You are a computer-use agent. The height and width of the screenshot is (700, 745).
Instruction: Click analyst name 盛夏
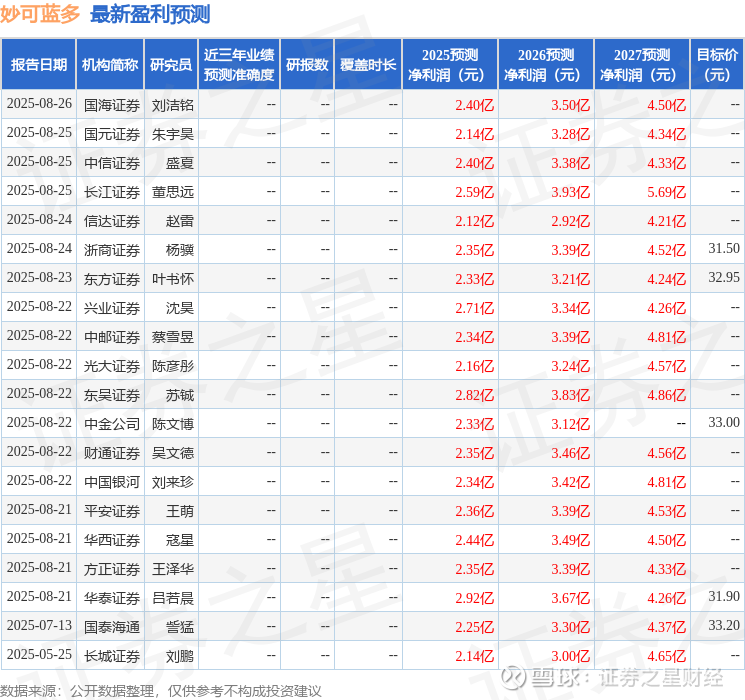(180, 163)
